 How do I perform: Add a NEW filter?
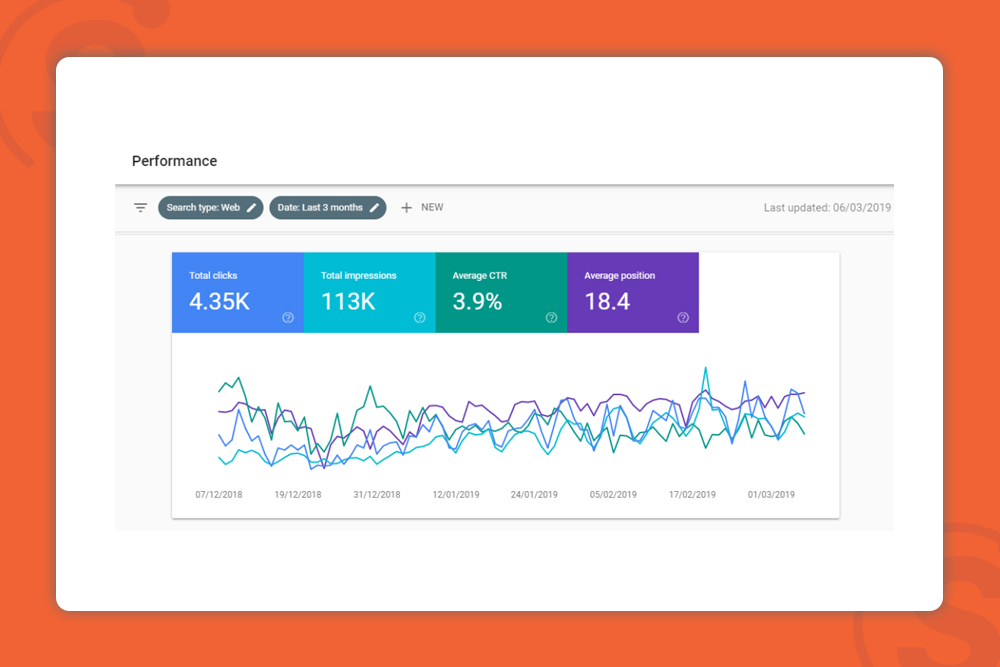pyautogui.click(x=422, y=208)
